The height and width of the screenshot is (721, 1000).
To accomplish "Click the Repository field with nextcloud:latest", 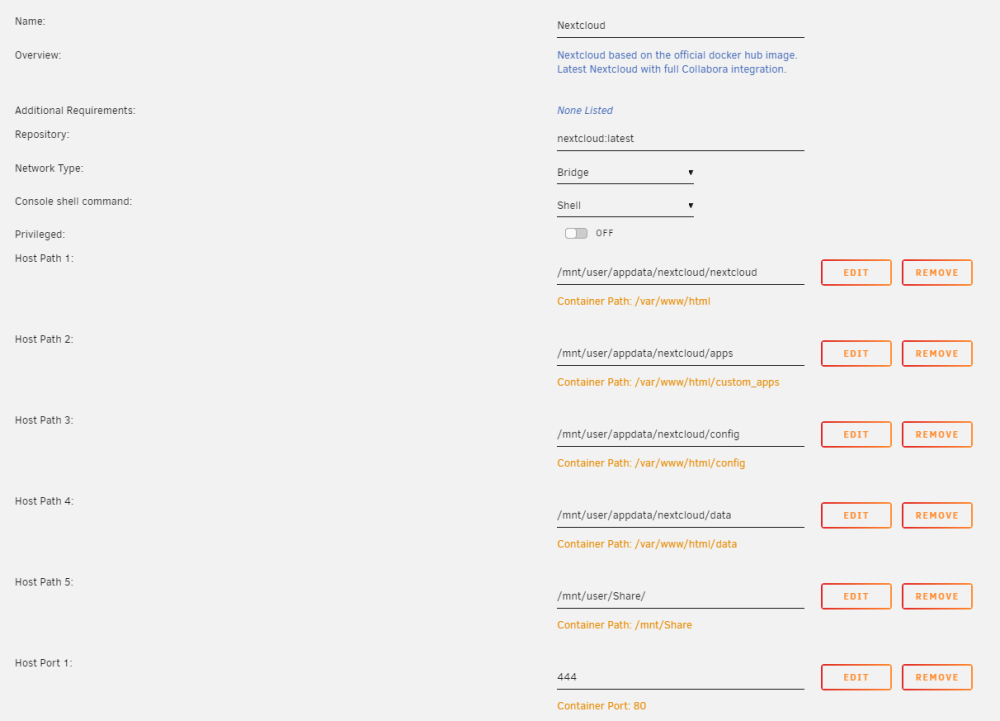I will click(x=680, y=139).
